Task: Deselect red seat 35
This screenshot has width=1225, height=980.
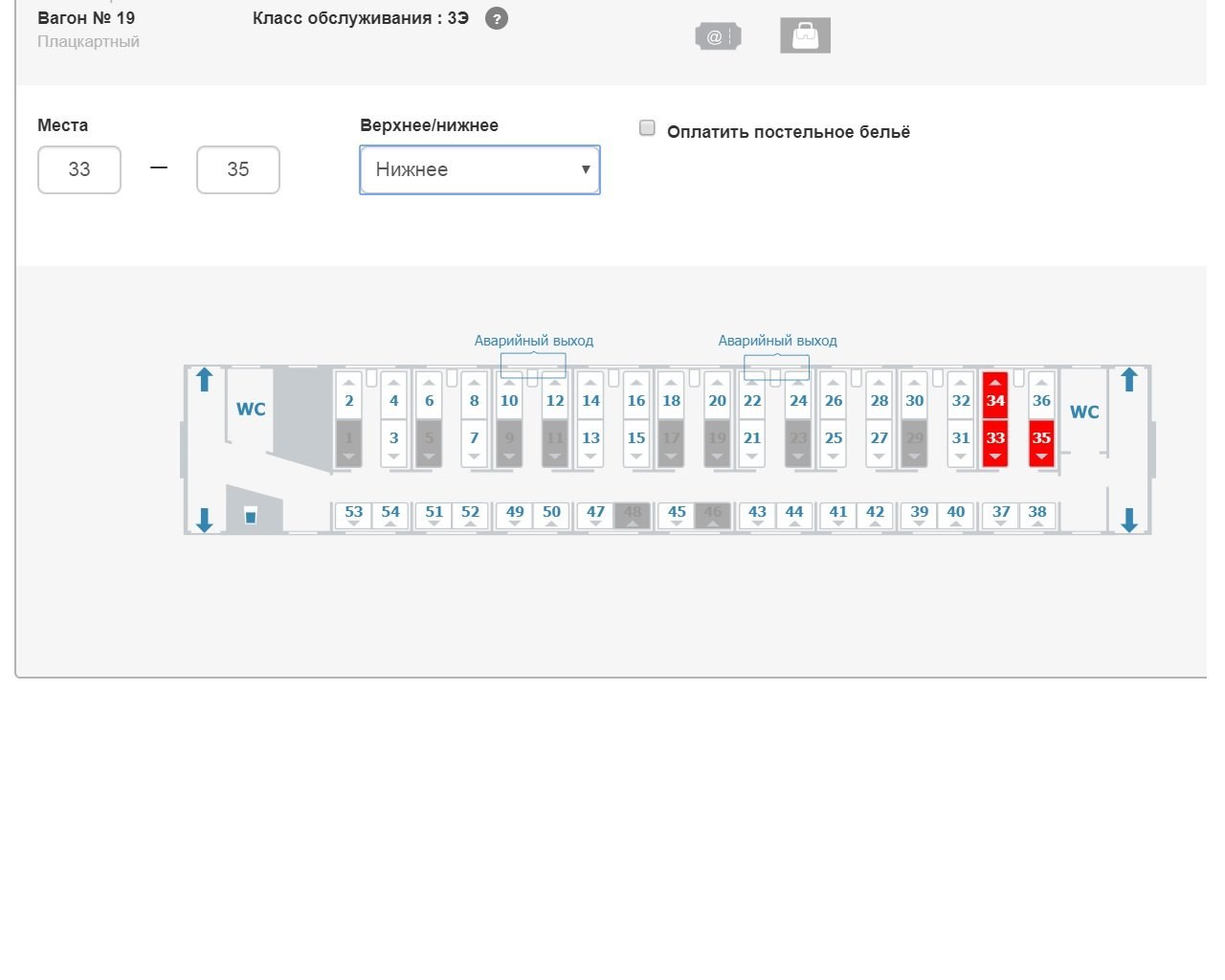Action: (x=1041, y=442)
